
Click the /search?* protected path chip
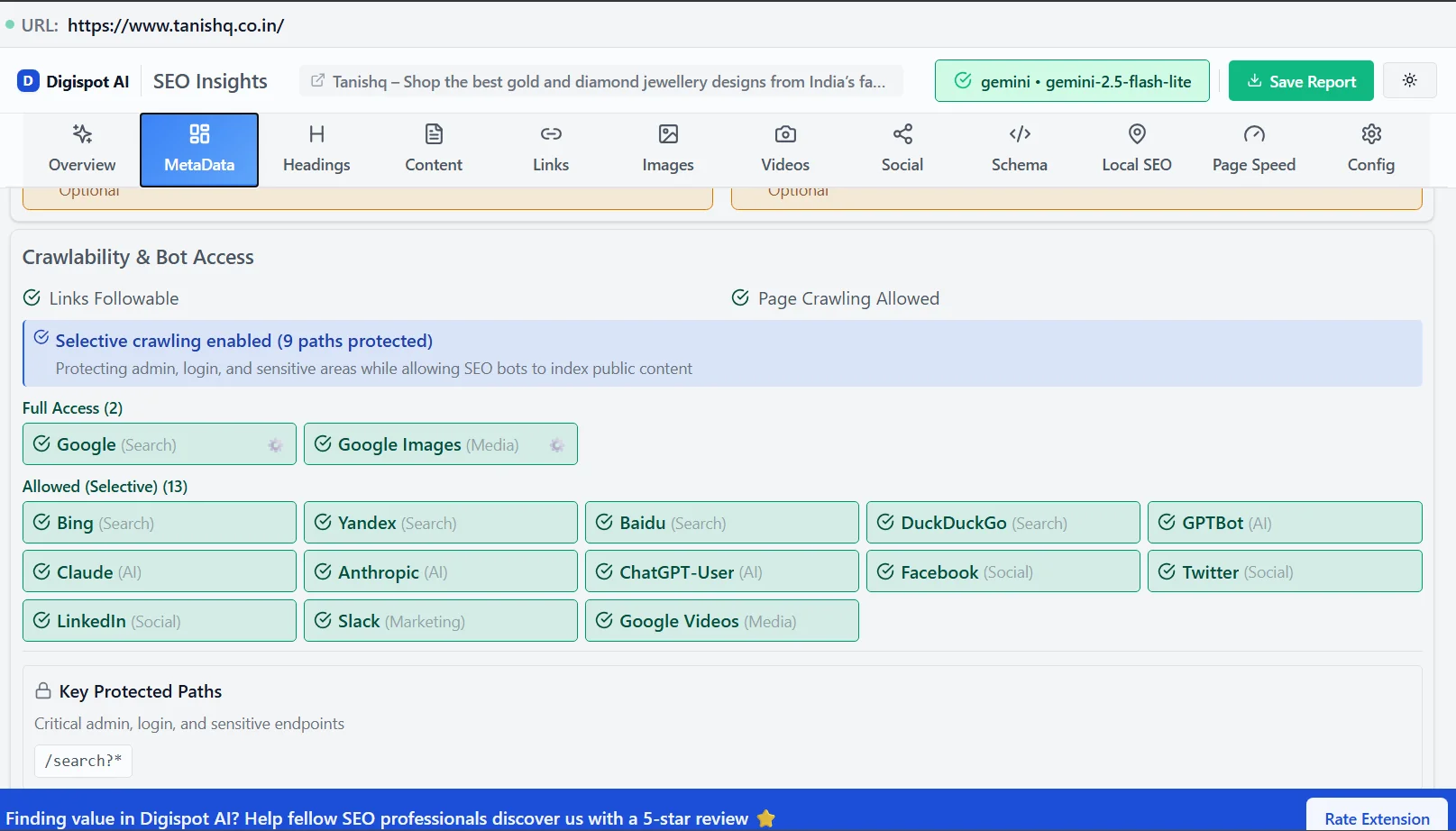[x=83, y=761]
